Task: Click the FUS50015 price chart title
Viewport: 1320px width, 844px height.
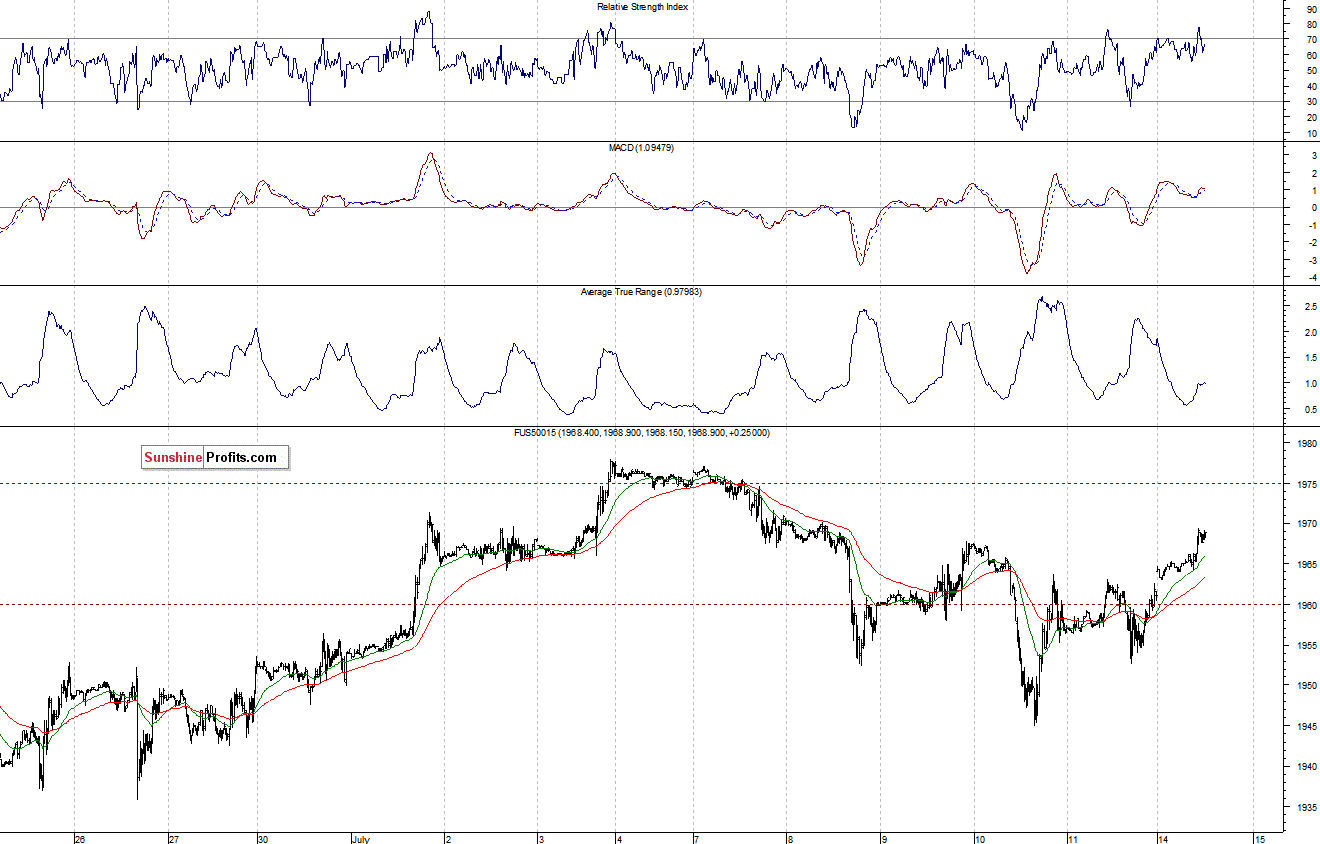Action: 642,433
